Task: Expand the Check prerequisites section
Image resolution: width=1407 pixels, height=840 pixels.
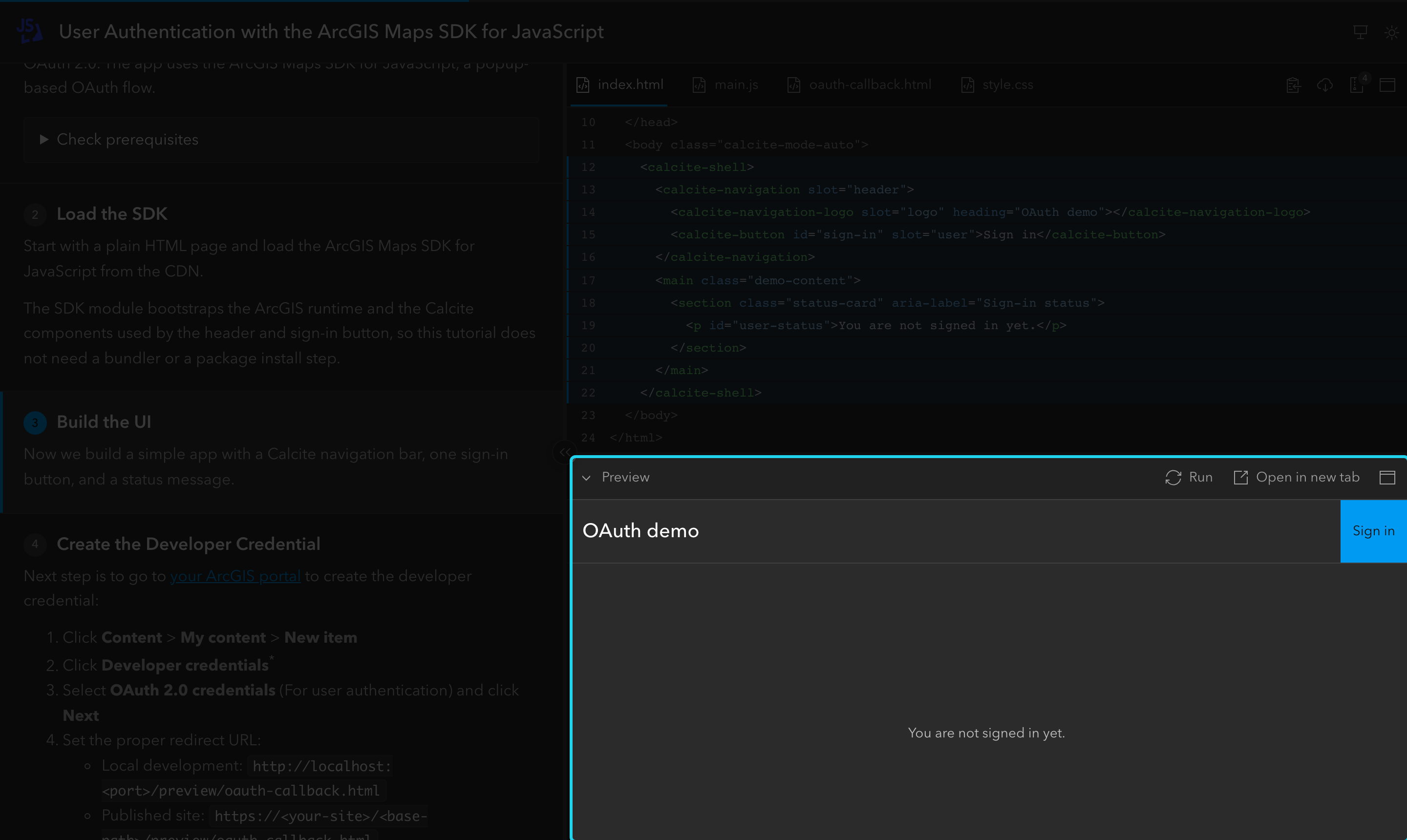Action: tap(281, 140)
